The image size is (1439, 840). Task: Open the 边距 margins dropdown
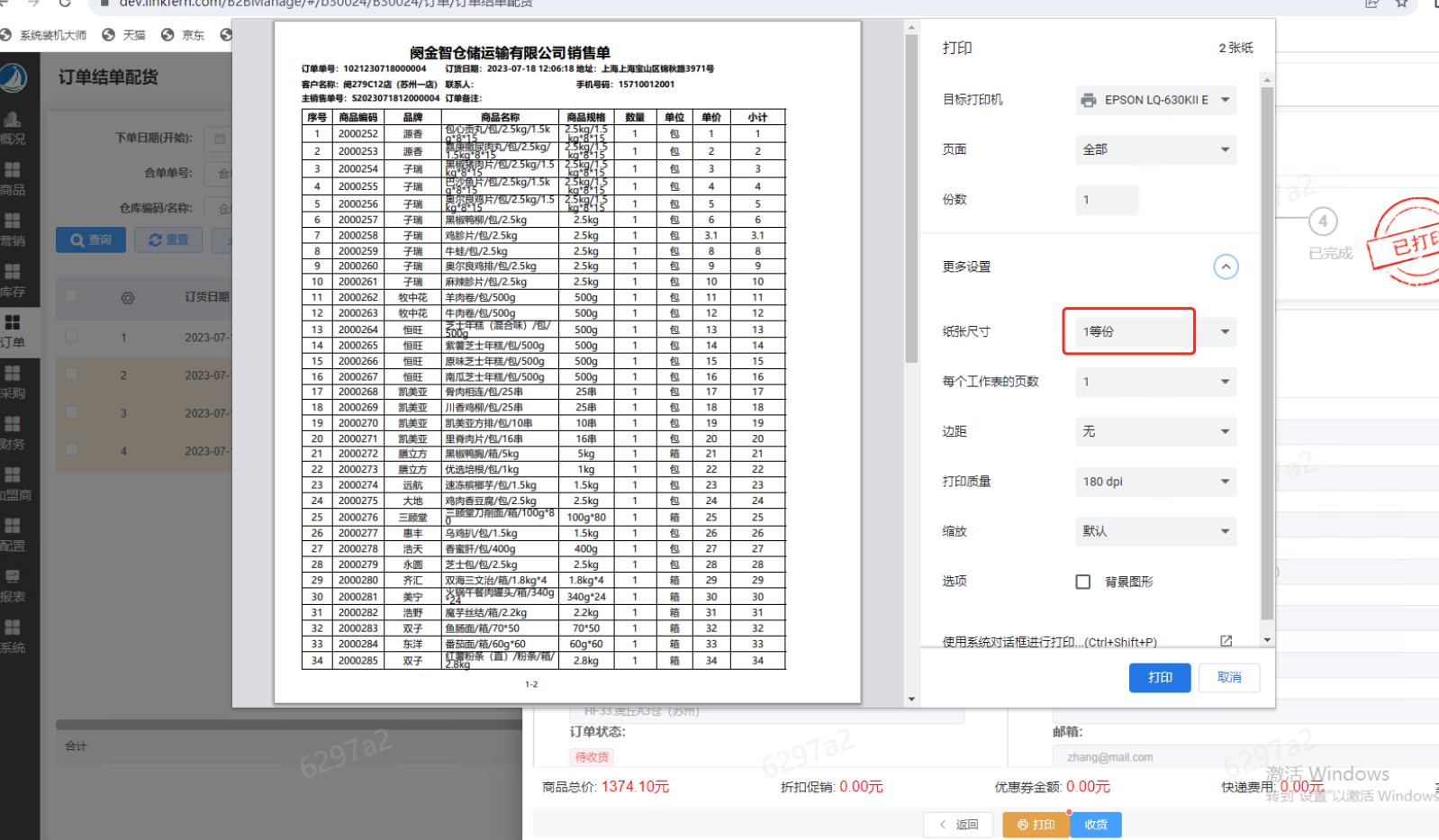click(x=1156, y=431)
